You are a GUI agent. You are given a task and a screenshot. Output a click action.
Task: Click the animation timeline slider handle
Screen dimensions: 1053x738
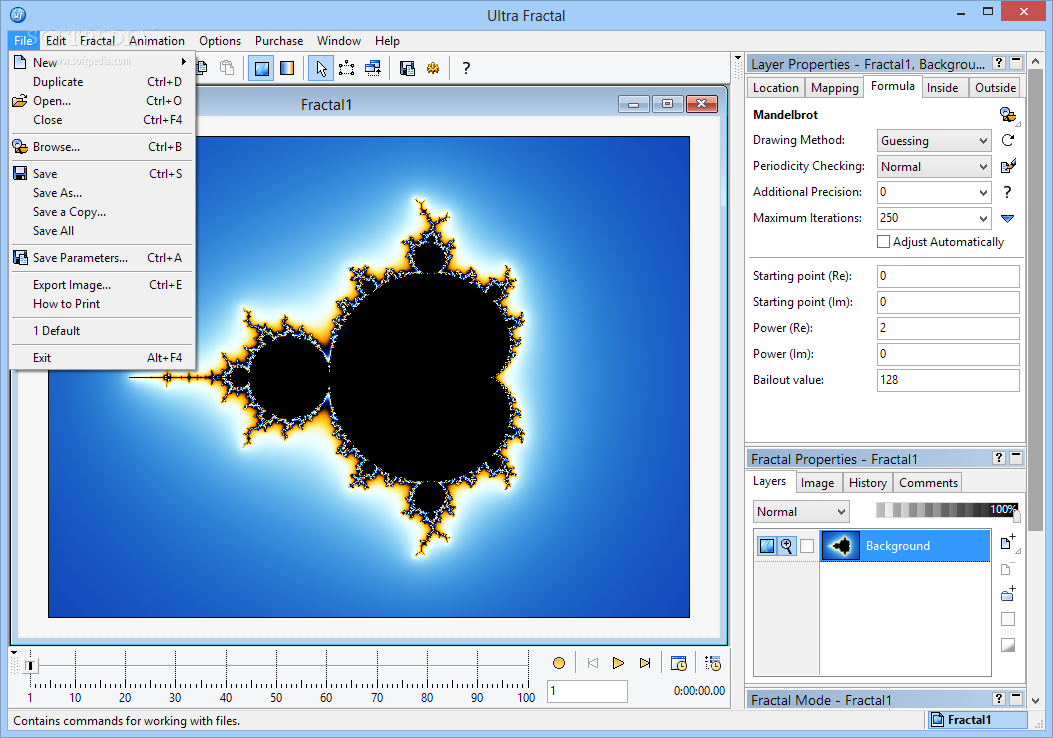coord(30,665)
